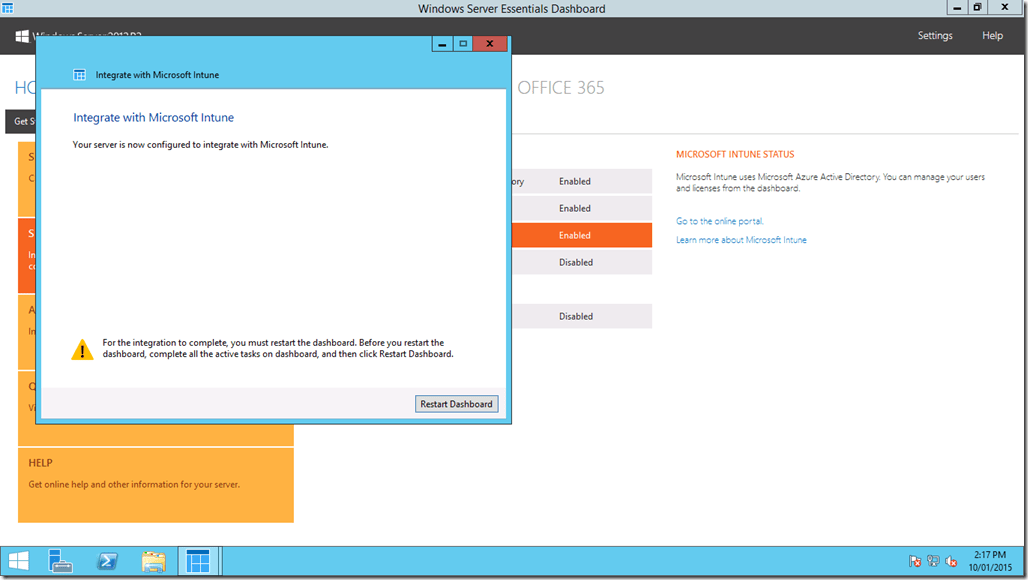
Task: Launch Server Manager from the taskbar
Action: tap(60, 561)
